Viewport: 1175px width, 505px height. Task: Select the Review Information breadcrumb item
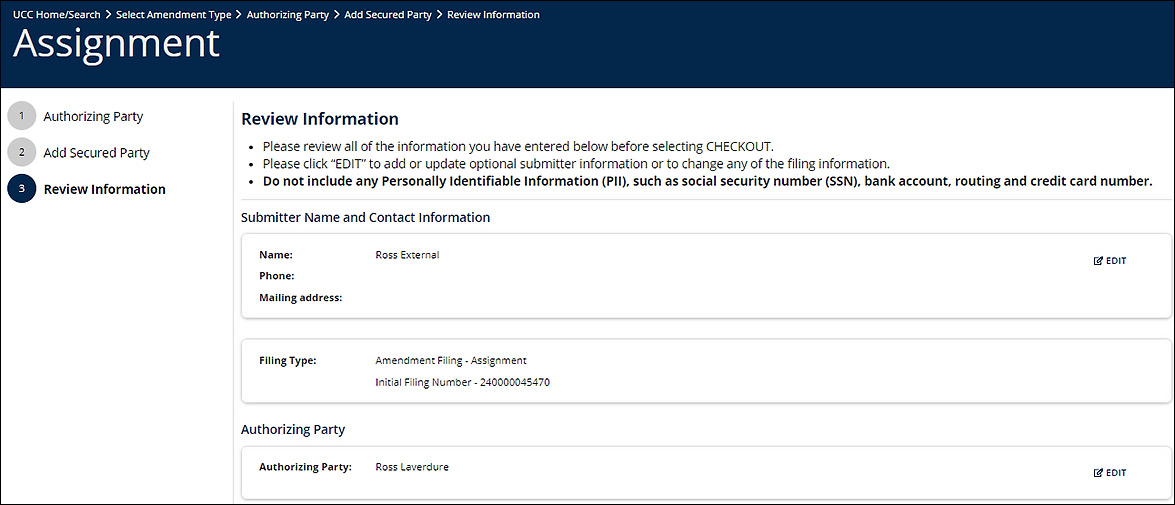coord(493,15)
